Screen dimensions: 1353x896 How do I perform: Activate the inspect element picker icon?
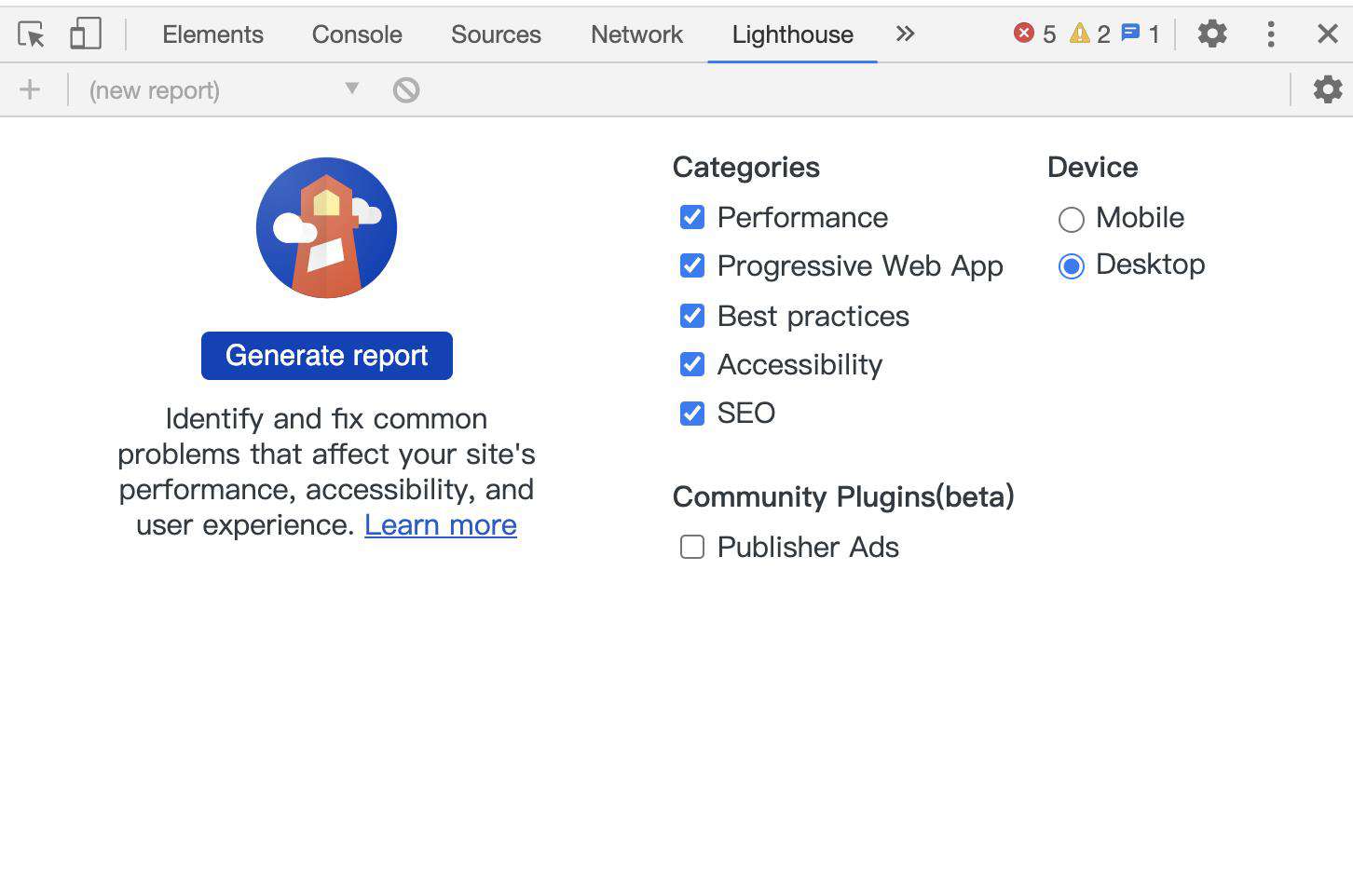31,34
